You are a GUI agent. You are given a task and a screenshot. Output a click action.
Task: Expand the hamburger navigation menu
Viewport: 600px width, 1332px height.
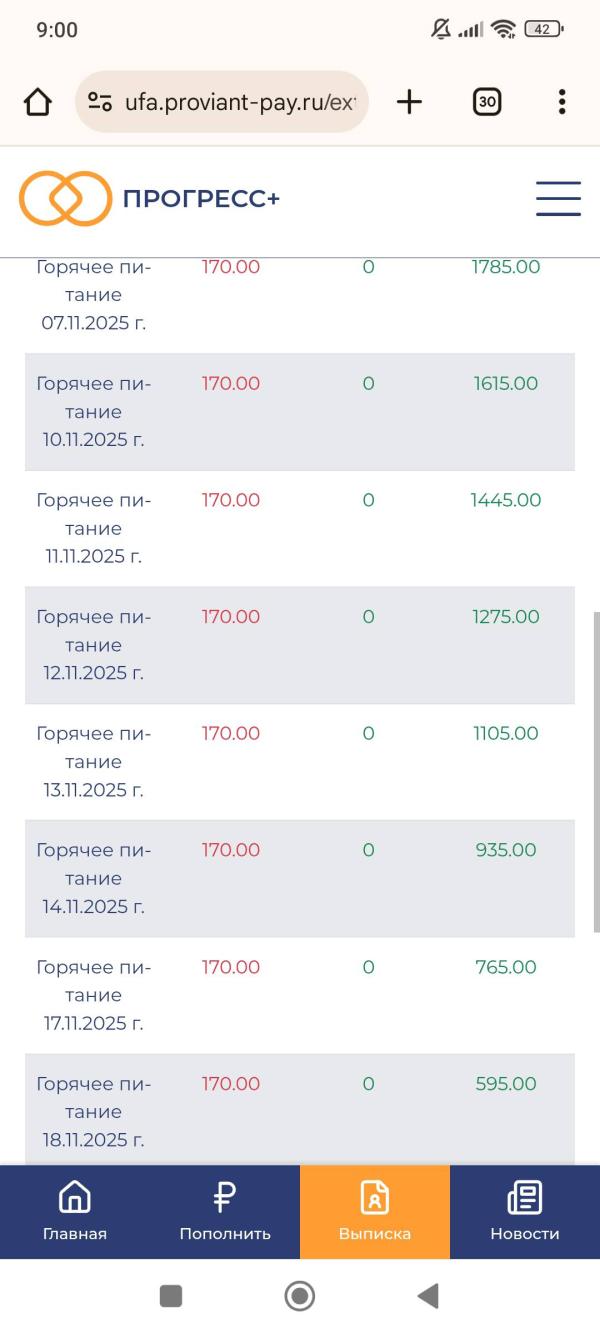[558, 198]
